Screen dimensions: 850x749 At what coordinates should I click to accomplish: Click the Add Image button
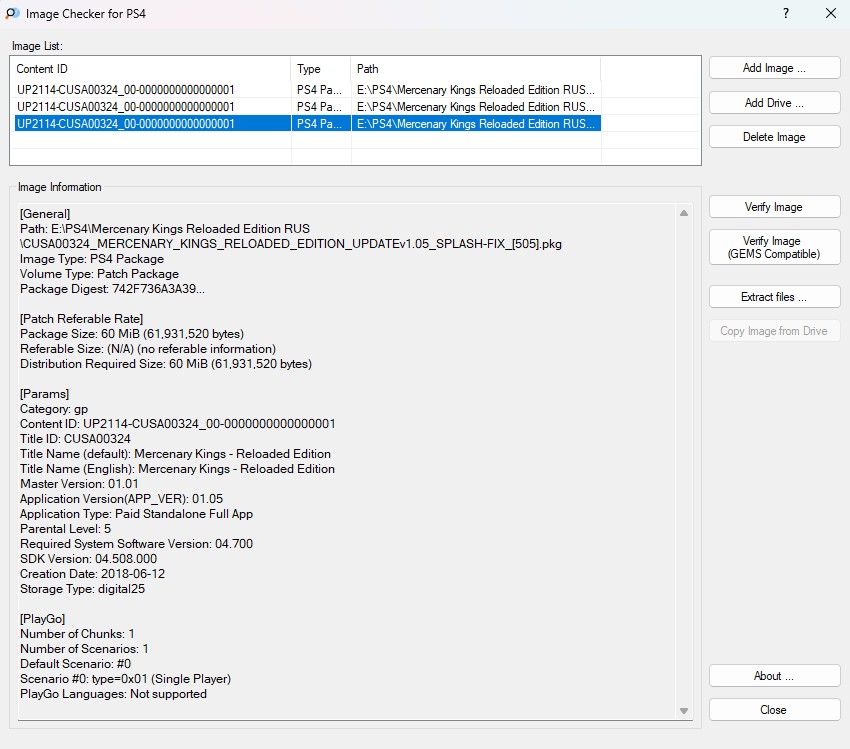point(774,68)
